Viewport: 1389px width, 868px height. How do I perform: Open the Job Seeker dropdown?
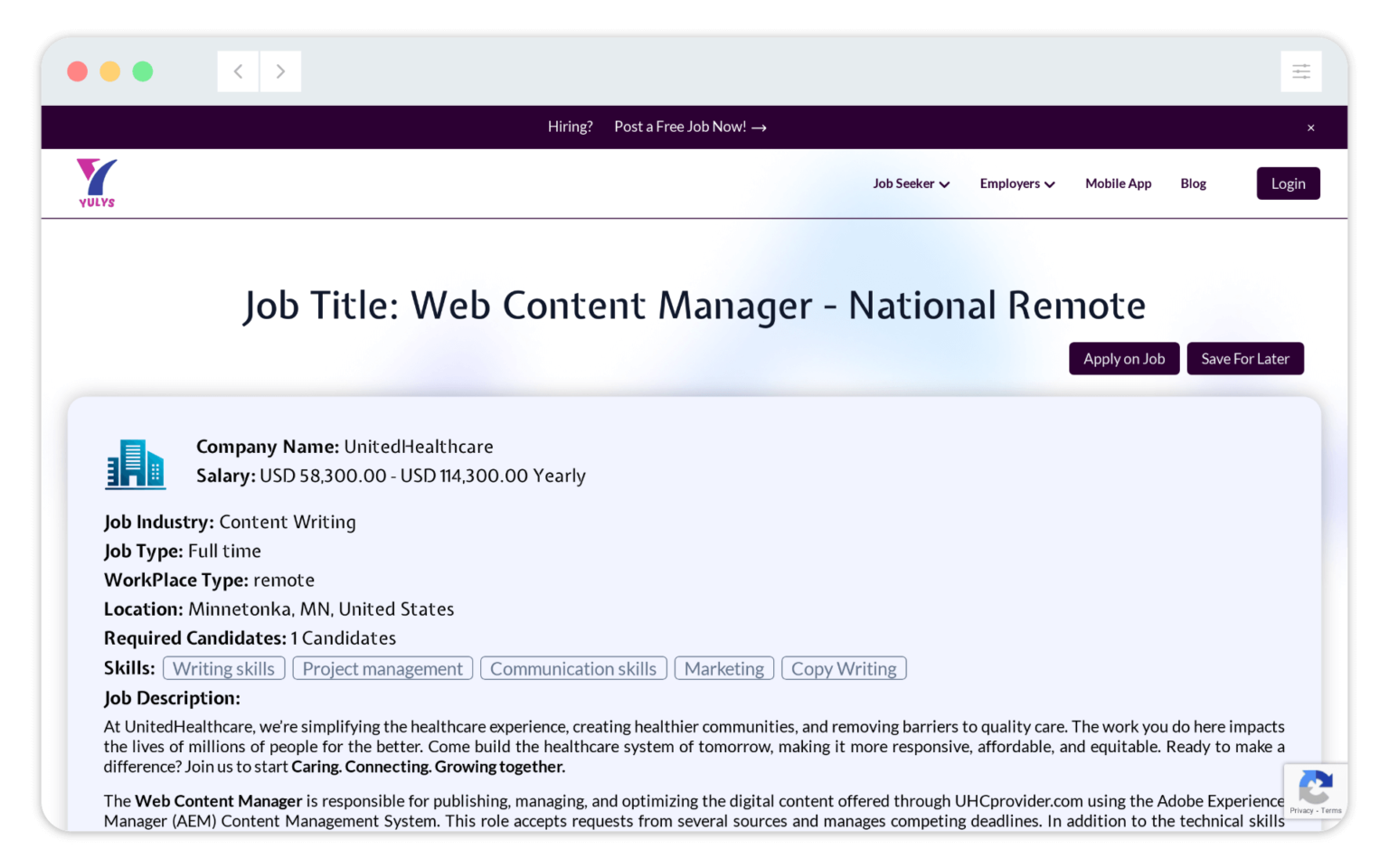(x=911, y=183)
